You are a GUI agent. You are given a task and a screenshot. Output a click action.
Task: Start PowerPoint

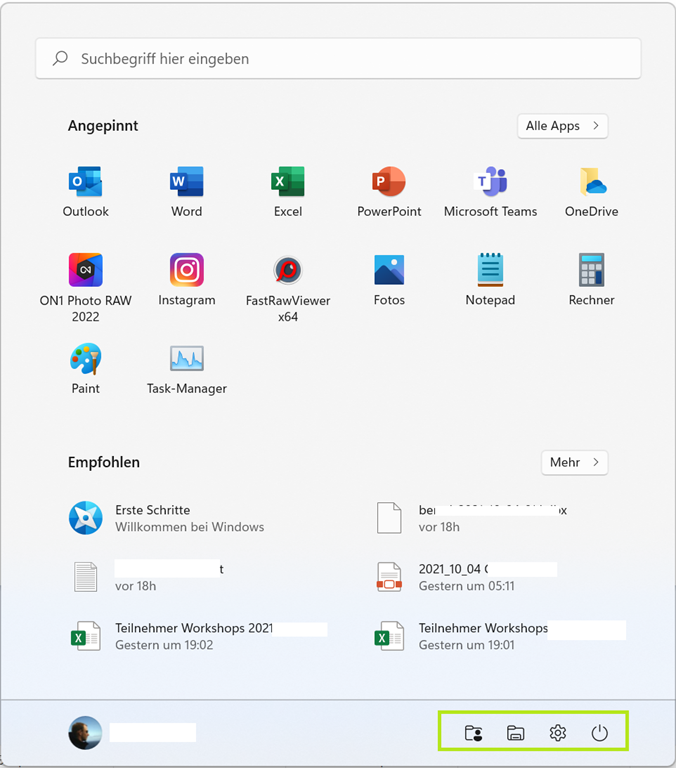click(389, 184)
